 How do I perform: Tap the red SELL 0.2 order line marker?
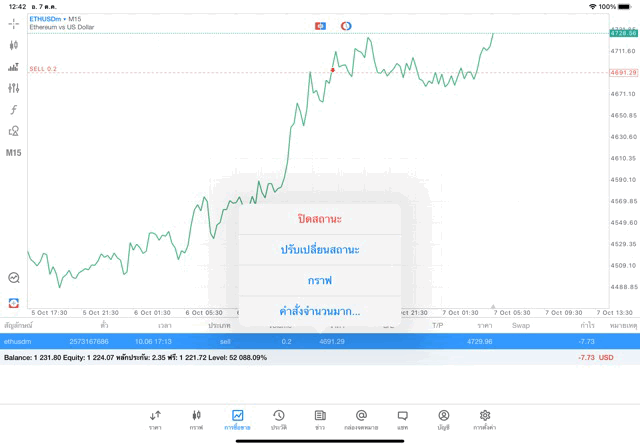pos(44,69)
